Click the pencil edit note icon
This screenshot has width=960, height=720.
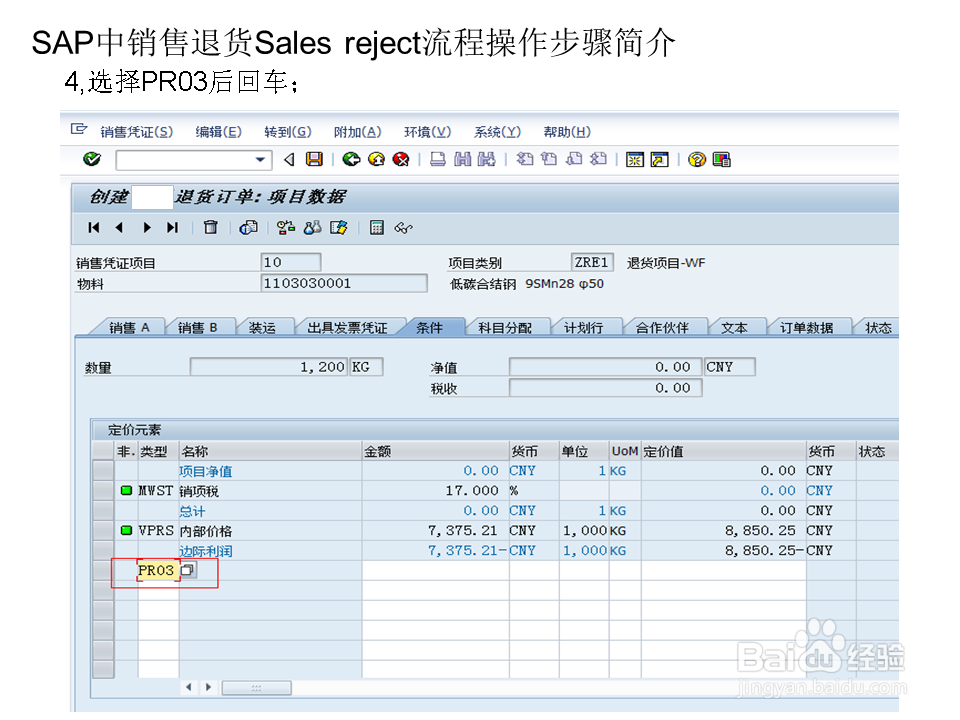tap(339, 228)
